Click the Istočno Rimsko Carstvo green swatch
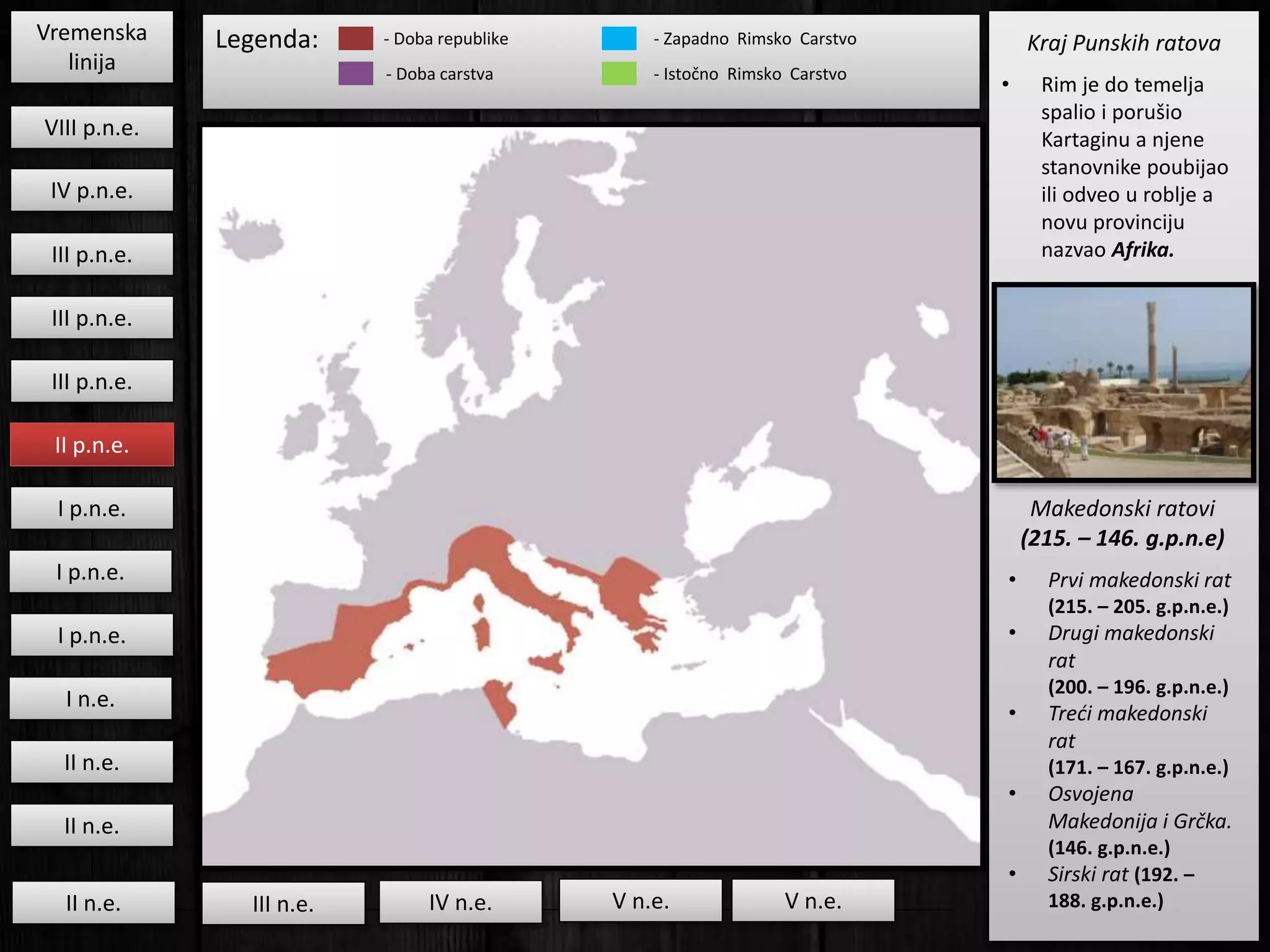This screenshot has width=1270, height=952. click(619, 74)
